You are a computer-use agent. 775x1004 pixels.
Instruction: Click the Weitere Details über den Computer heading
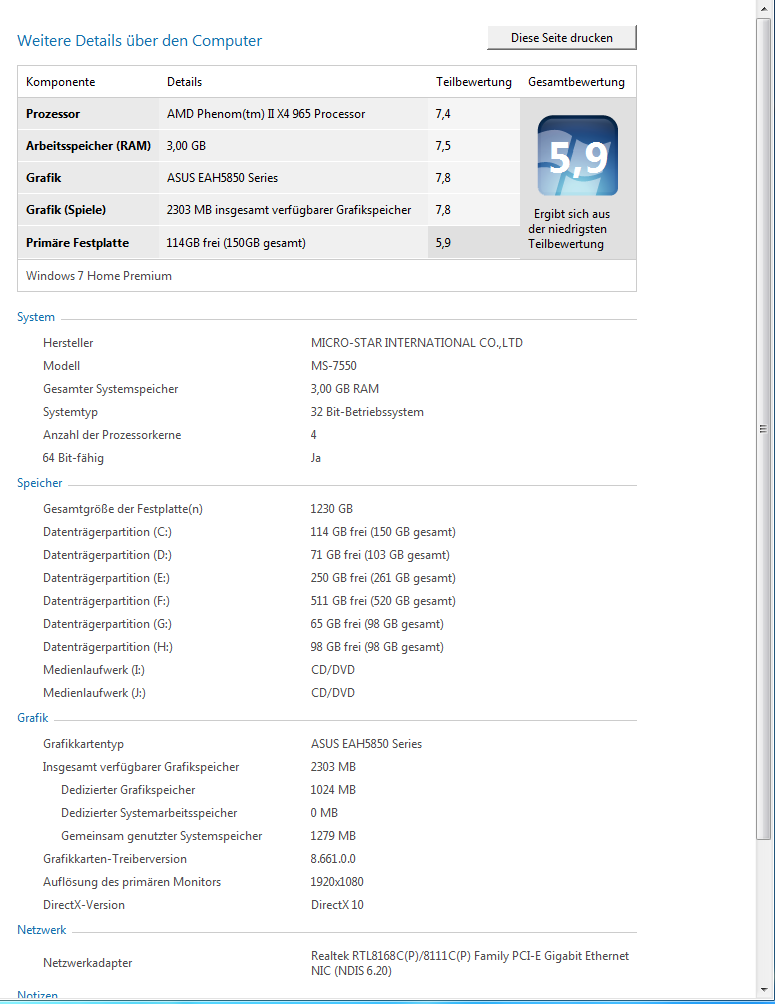(140, 40)
